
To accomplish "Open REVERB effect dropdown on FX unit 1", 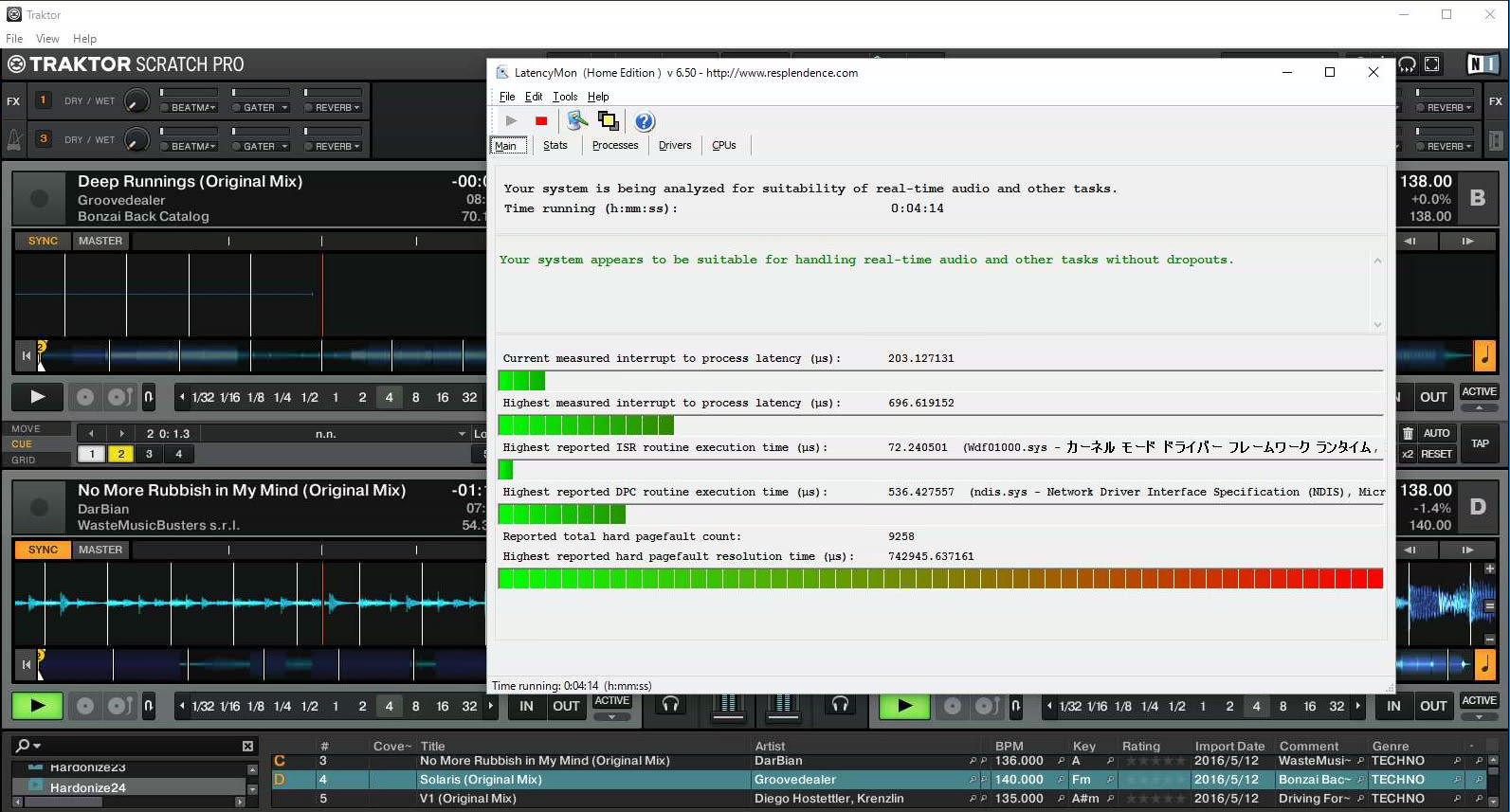I will [356, 108].
